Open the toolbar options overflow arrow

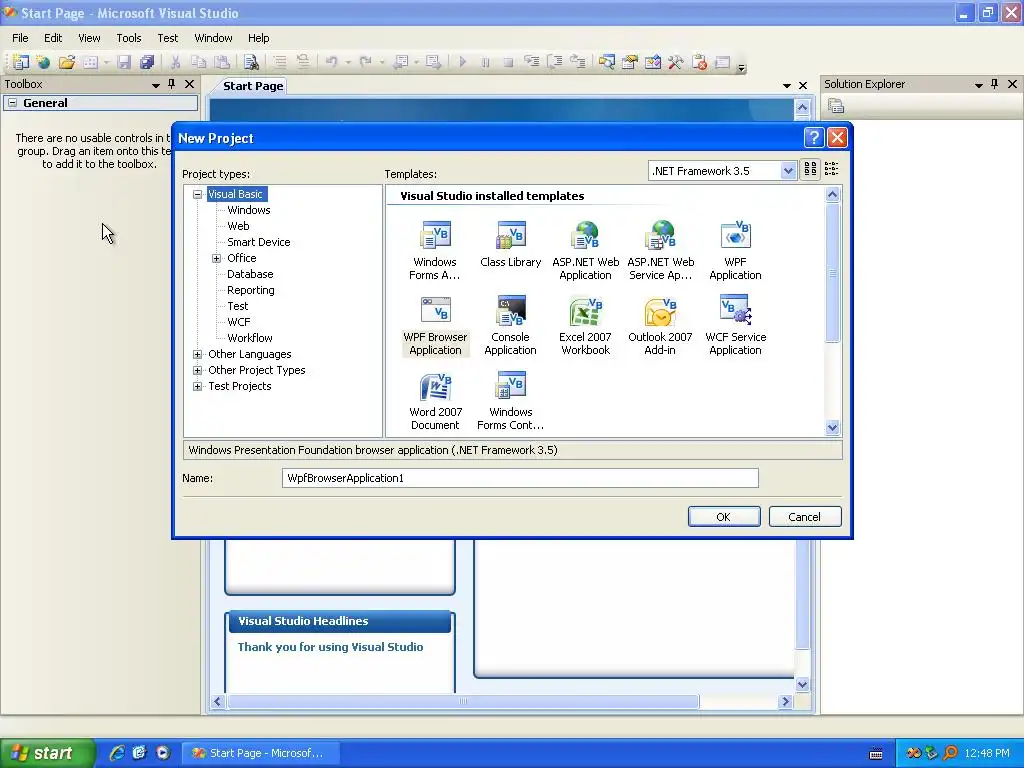(x=741, y=66)
